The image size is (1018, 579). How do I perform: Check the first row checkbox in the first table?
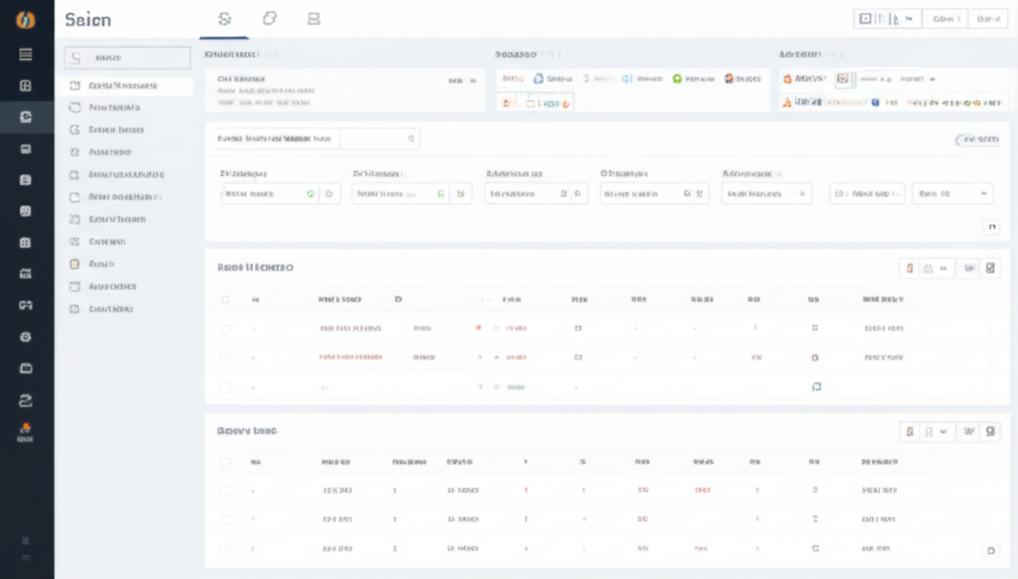[226, 328]
